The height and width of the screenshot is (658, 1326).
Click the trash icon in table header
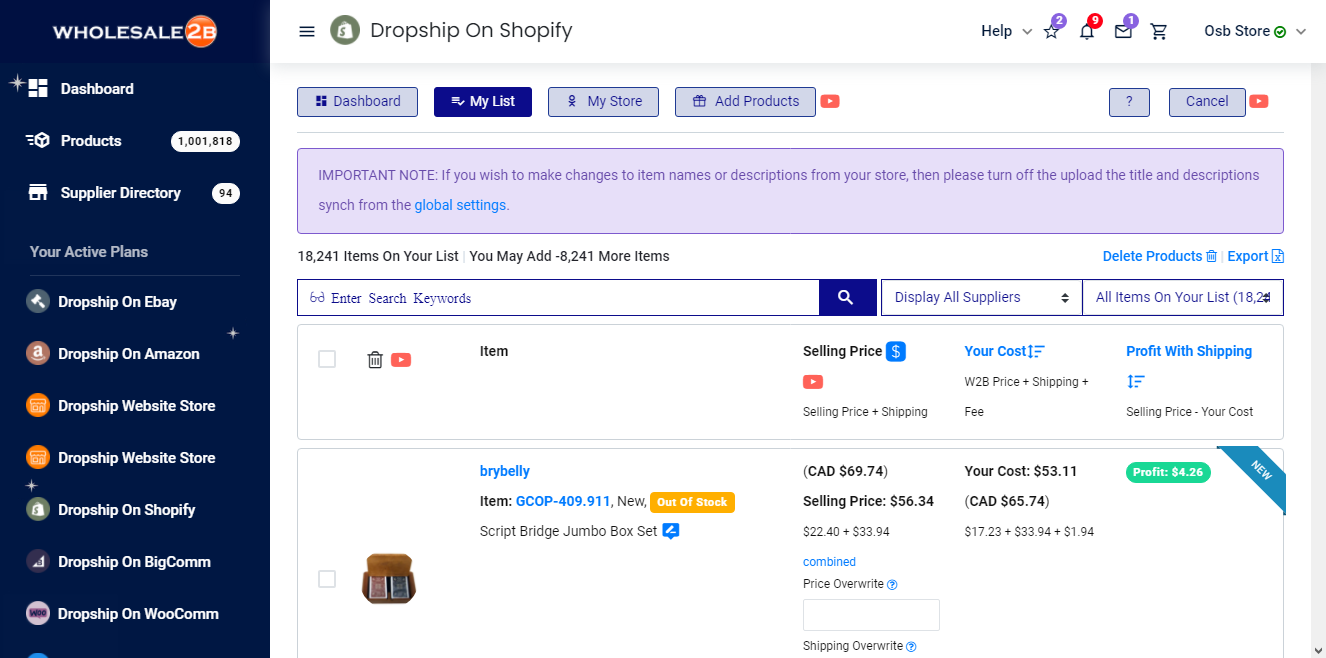[375, 359]
